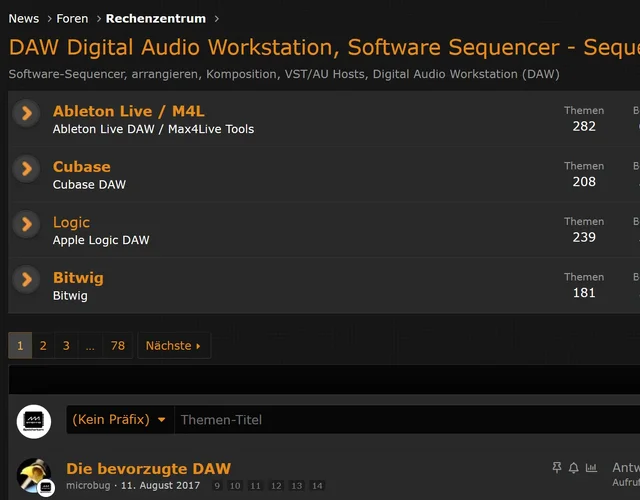Open the Ableton Live / M4L subforum
Viewport: 640px width, 500px height.
pos(128,111)
